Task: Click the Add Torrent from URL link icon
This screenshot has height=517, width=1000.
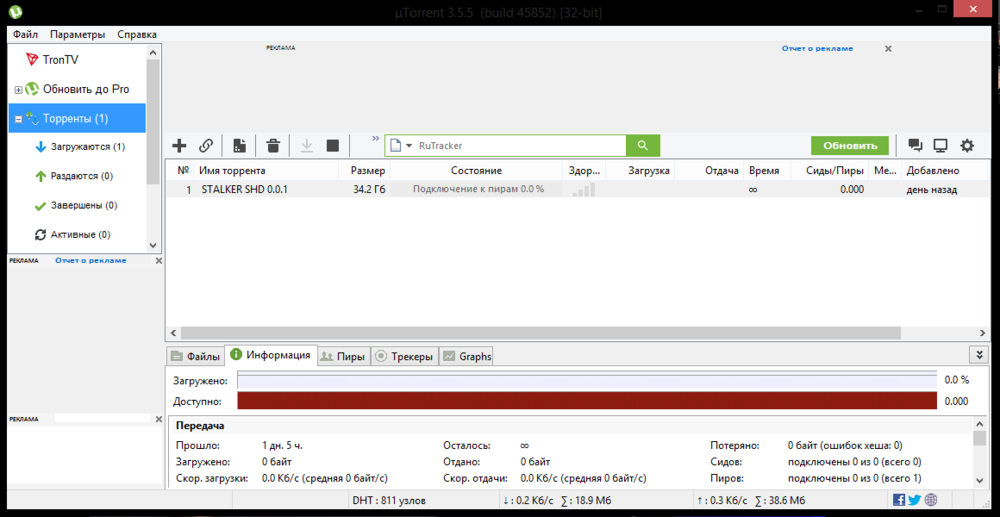Action: tap(205, 146)
